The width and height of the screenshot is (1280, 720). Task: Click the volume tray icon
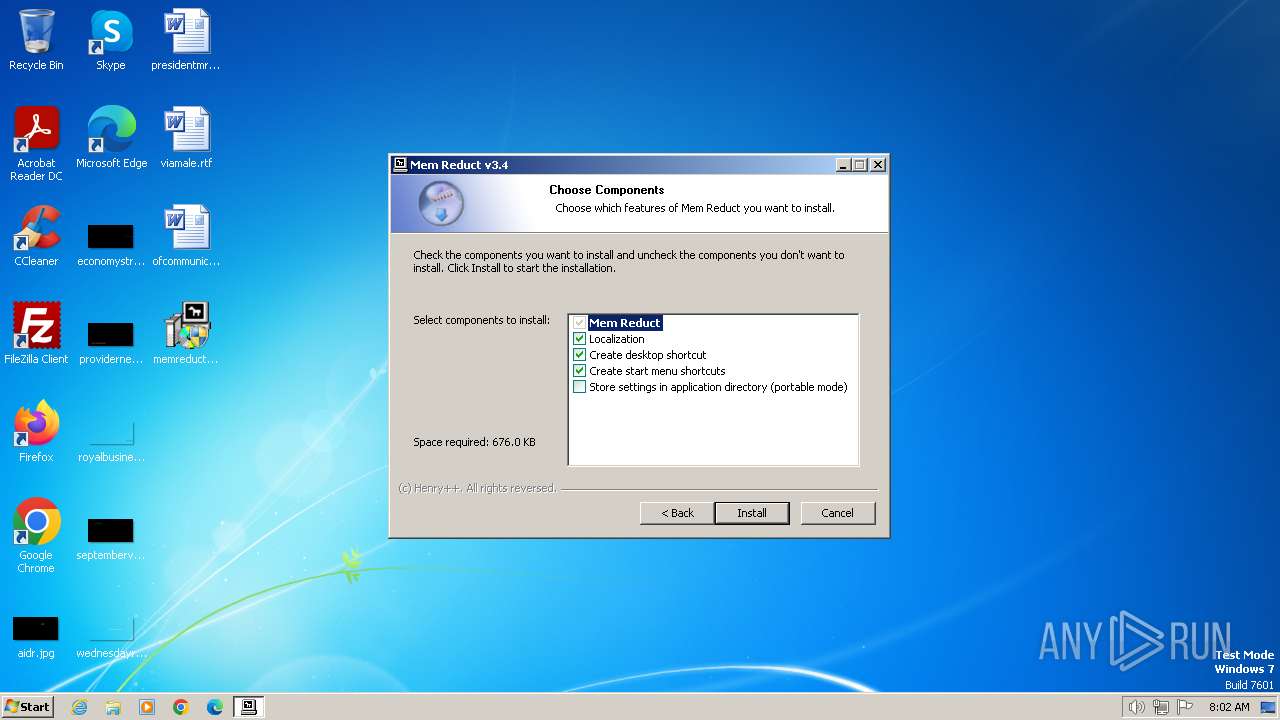(1136, 707)
